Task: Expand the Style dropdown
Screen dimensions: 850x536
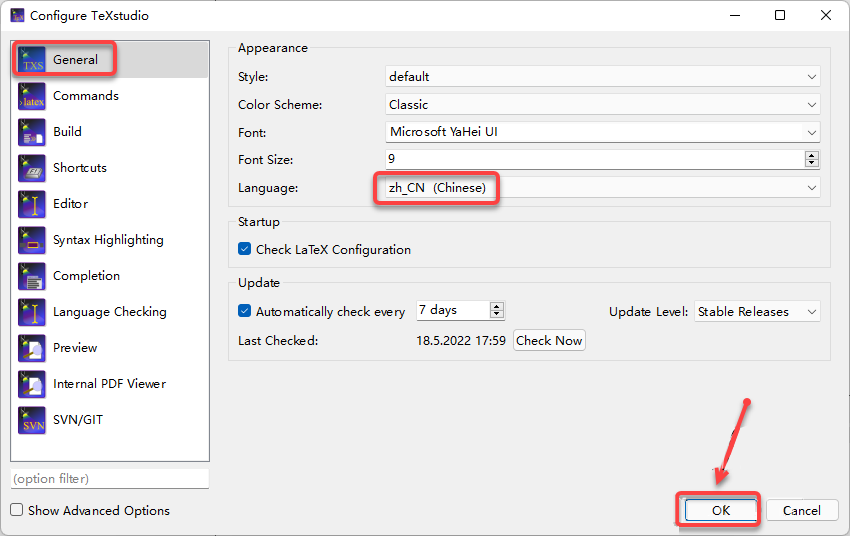Action: click(603, 76)
